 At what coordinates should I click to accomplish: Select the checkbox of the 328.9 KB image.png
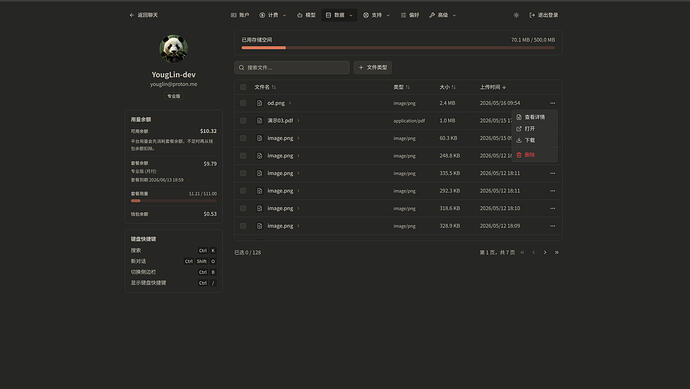tap(243, 226)
